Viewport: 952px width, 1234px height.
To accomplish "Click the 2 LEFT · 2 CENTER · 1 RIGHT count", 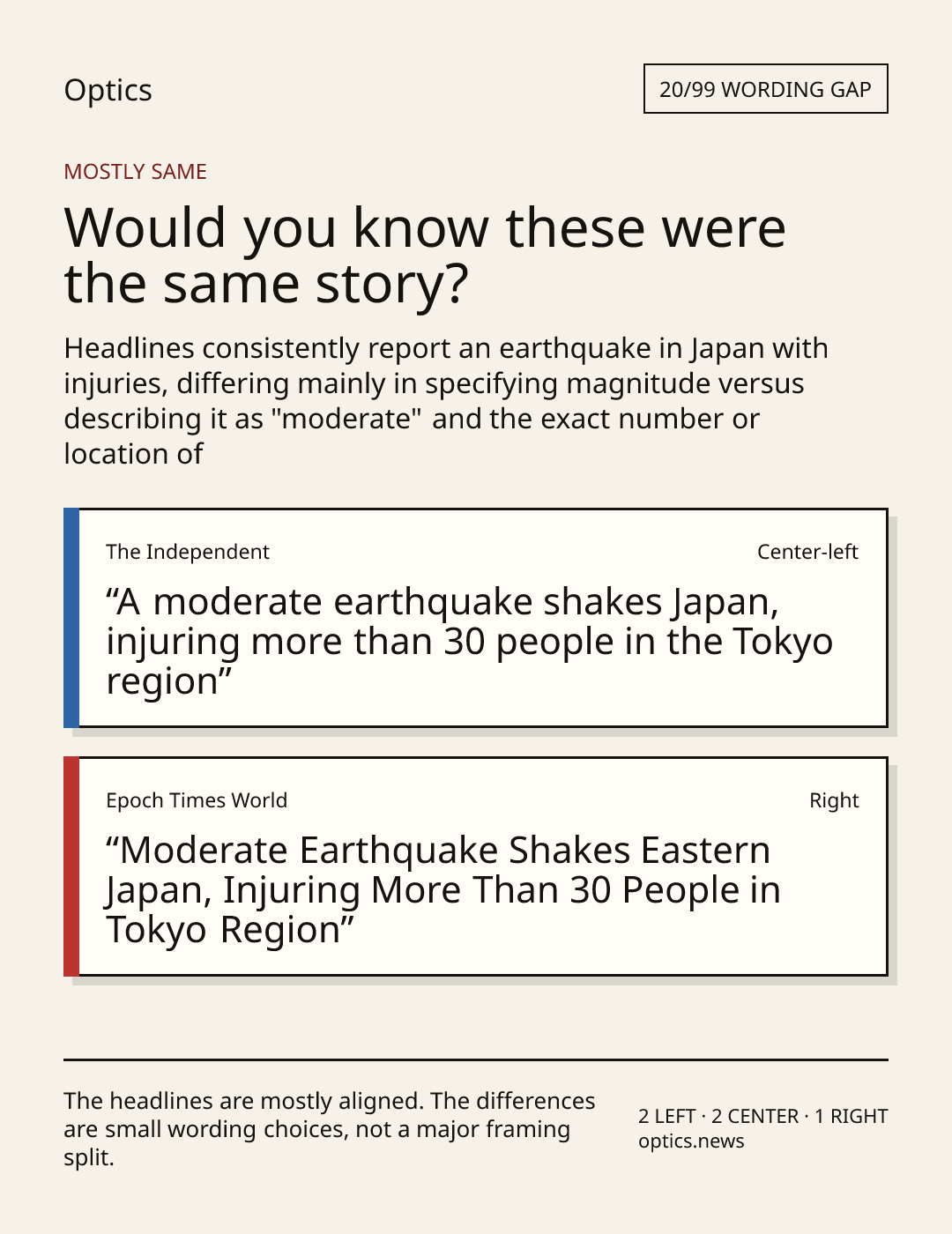I will (763, 1116).
